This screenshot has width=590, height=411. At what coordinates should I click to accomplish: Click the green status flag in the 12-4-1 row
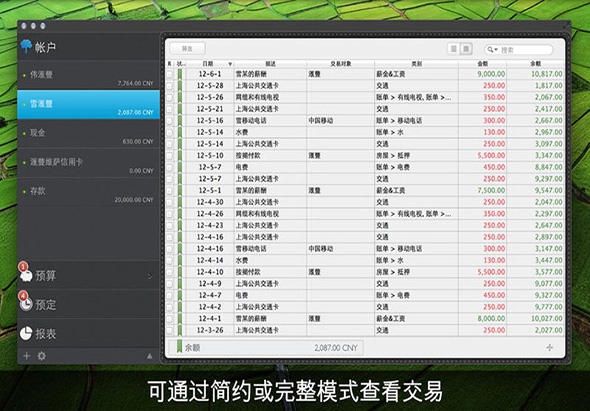coord(180,318)
